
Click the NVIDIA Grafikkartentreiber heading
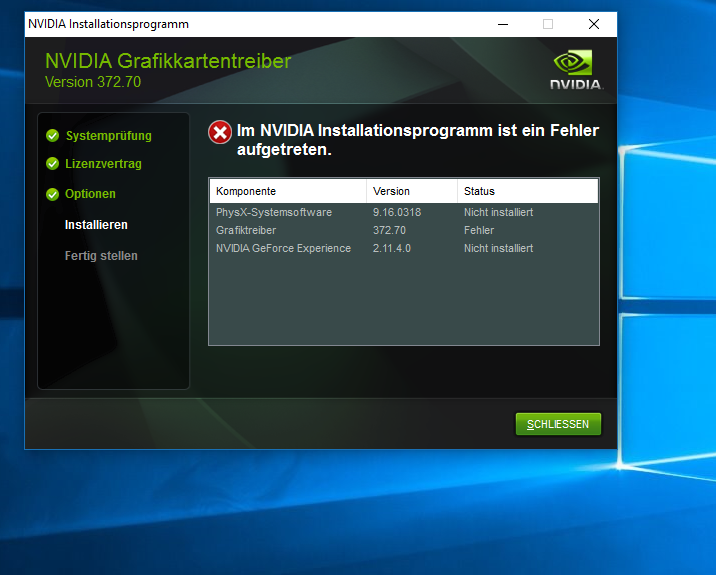point(168,61)
